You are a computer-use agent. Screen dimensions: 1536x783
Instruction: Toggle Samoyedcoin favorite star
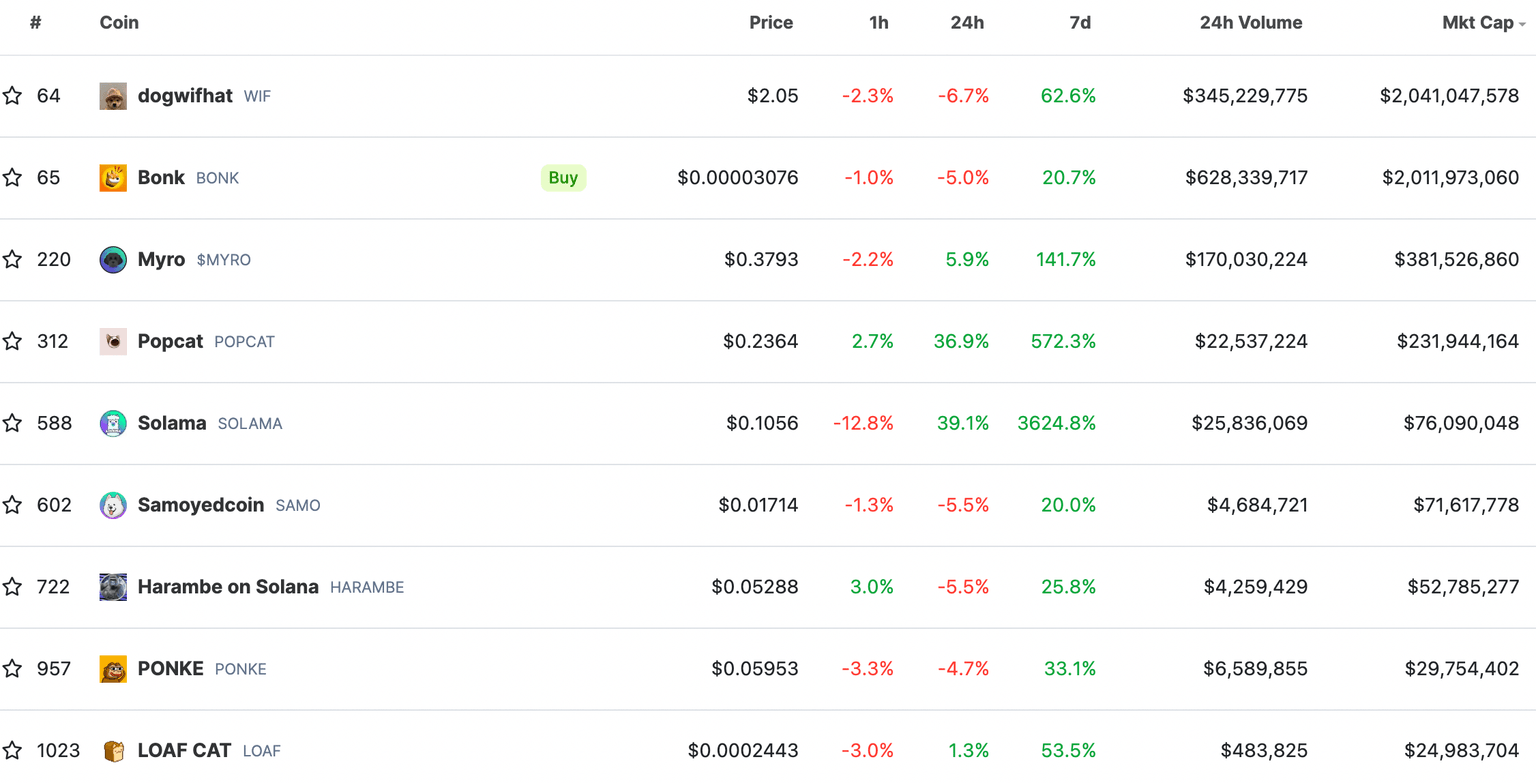click(12, 505)
